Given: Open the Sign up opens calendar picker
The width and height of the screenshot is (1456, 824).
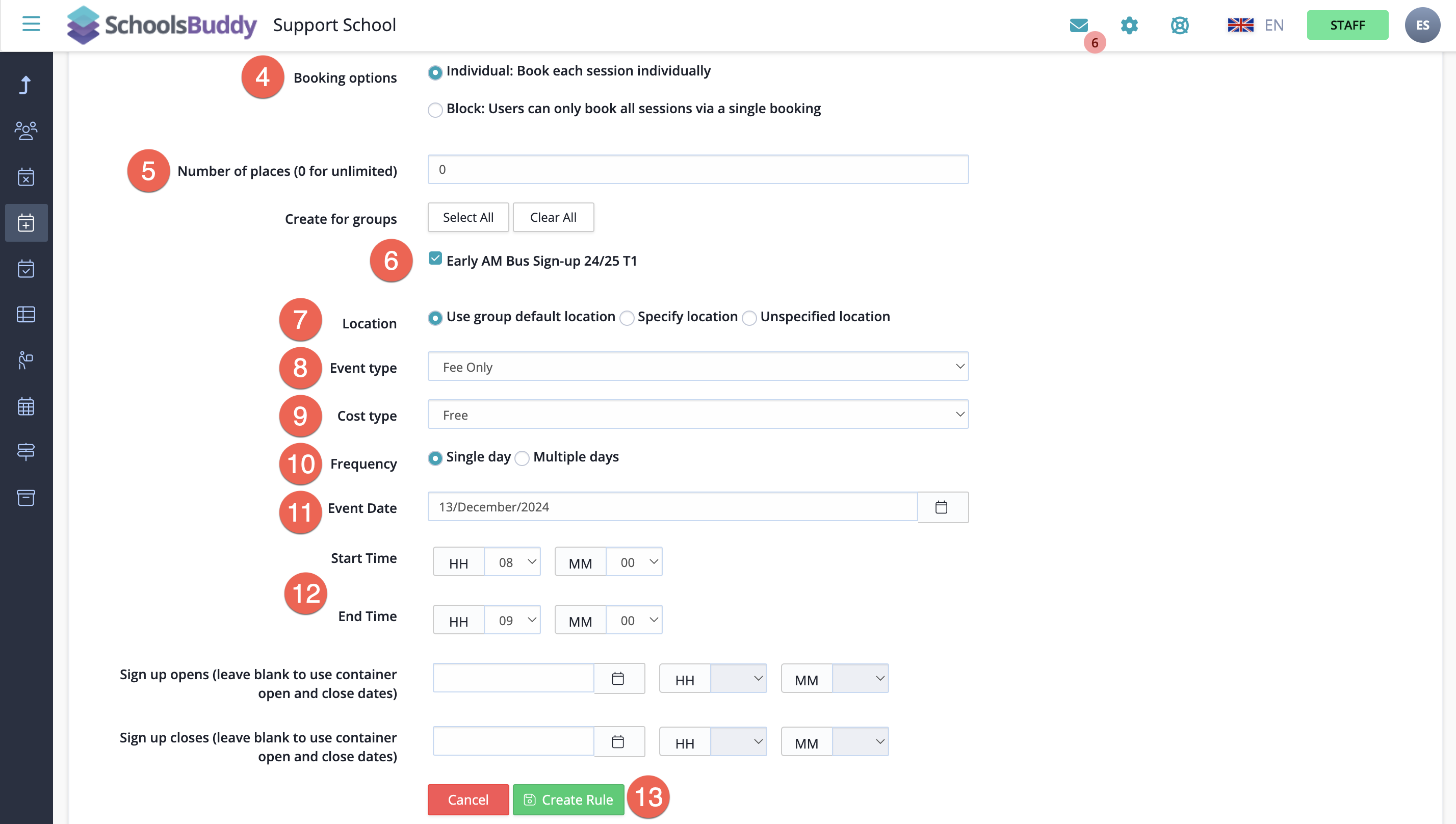Looking at the screenshot, I should click(x=619, y=678).
